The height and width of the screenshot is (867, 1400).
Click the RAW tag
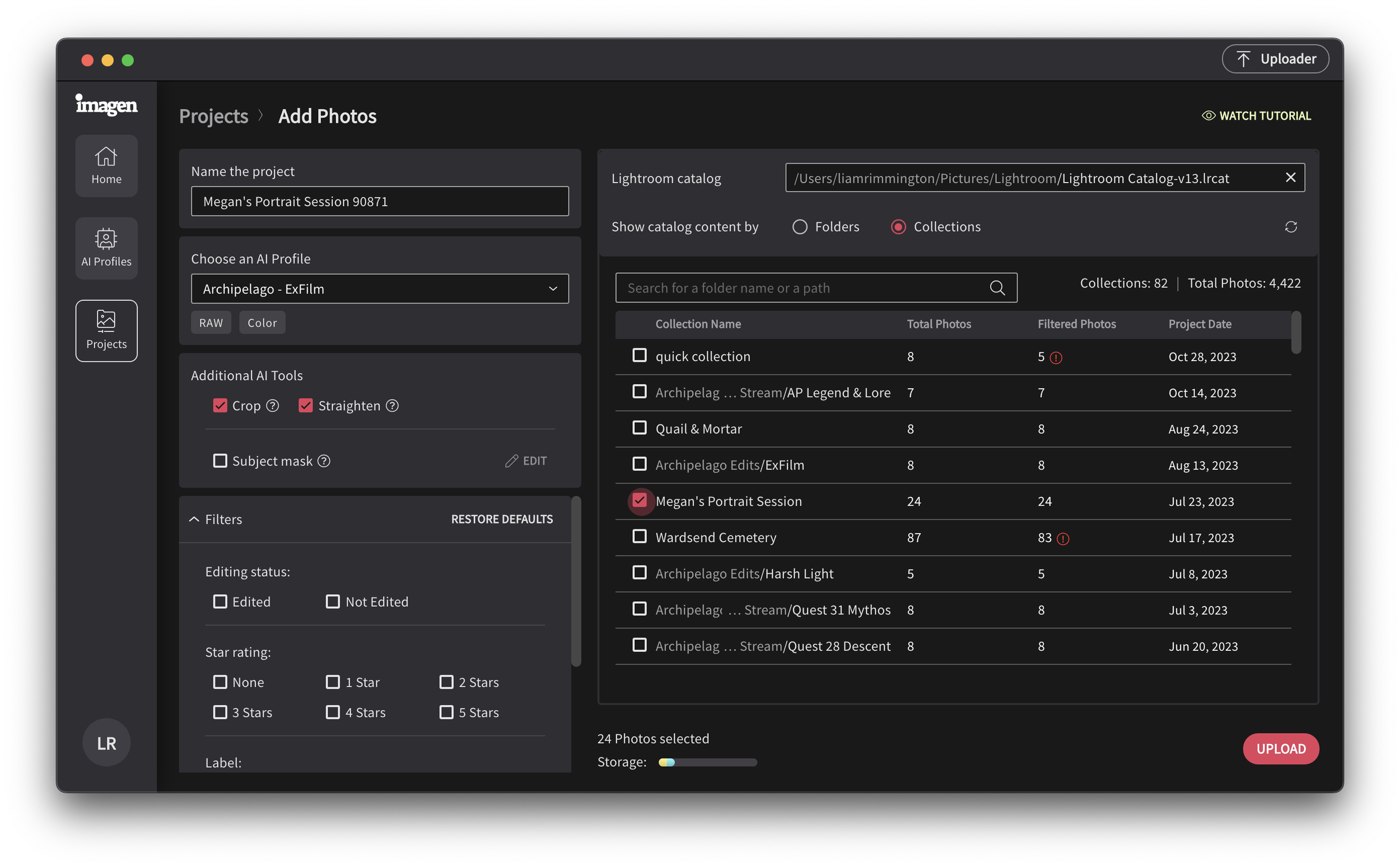click(211, 323)
